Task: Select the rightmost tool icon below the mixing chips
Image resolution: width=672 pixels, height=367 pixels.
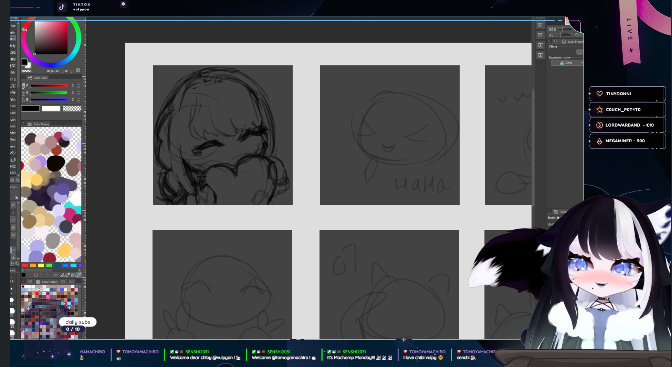Action: [x=78, y=275]
